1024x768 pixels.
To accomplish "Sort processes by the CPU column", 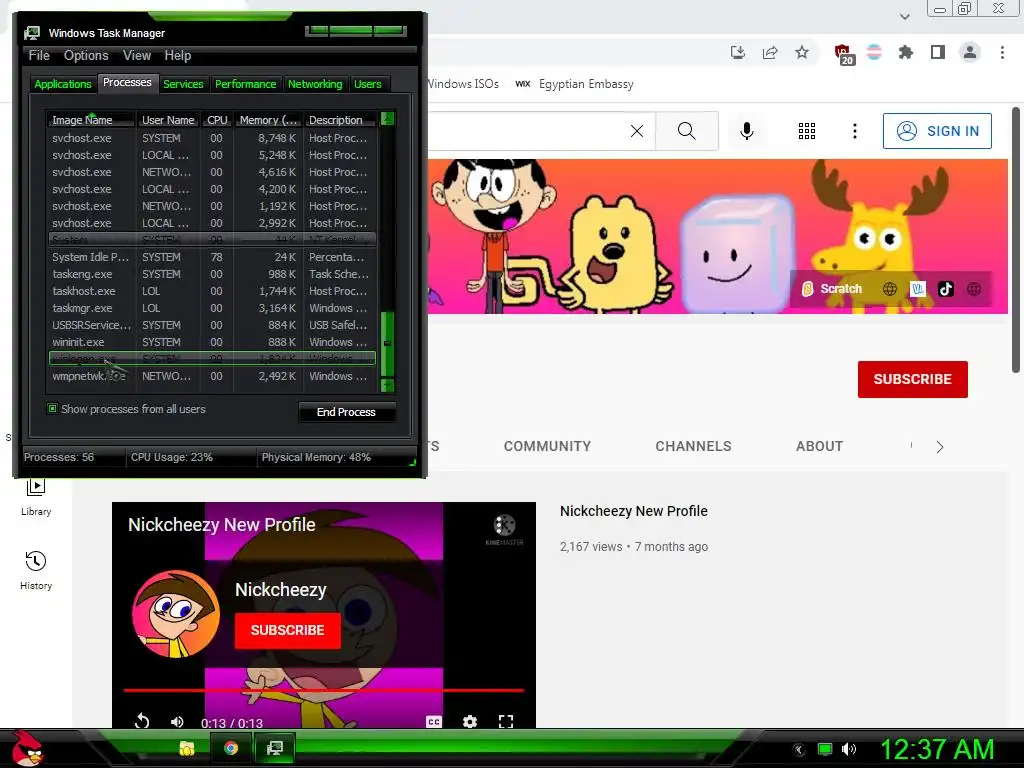I will 217,120.
